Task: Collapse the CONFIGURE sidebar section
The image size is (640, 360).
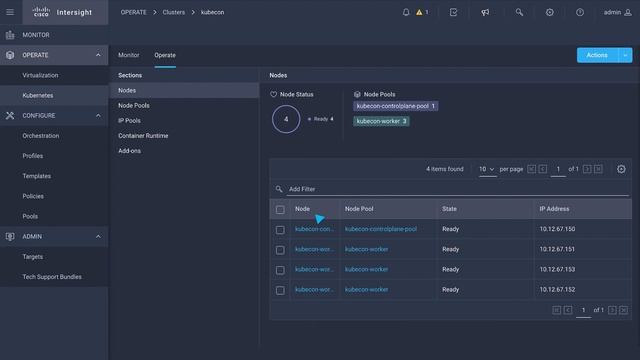Action: pos(98,116)
